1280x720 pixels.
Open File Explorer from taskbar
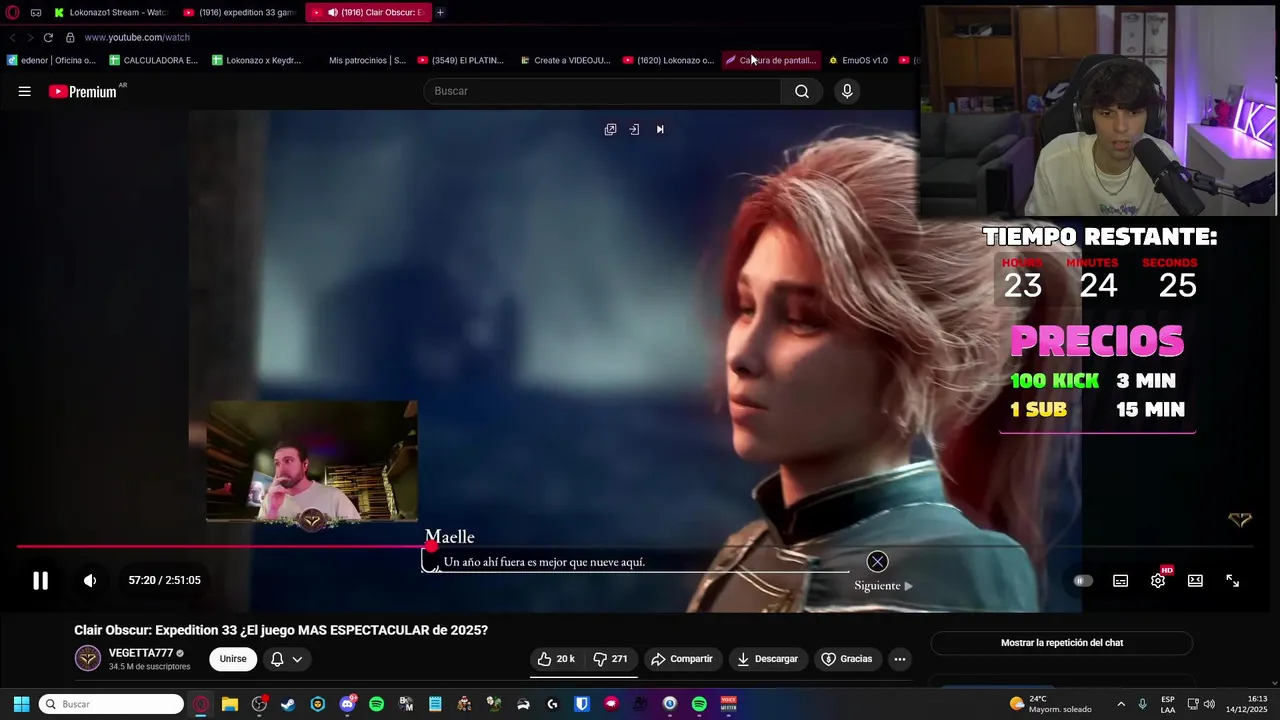click(x=230, y=704)
